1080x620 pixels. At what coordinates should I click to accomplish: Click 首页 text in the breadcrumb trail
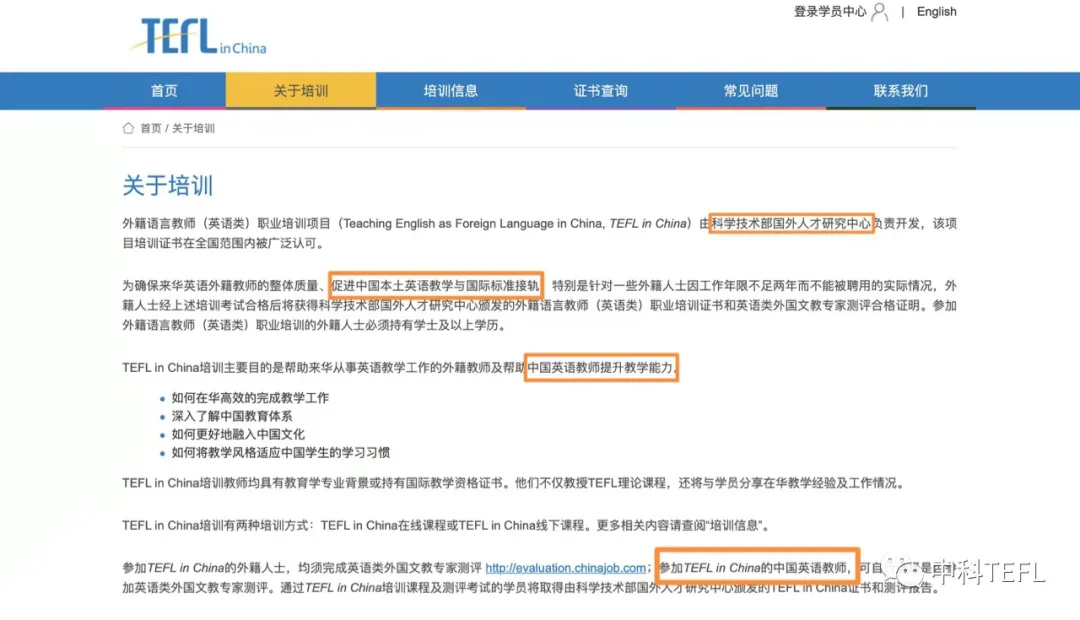click(151, 129)
